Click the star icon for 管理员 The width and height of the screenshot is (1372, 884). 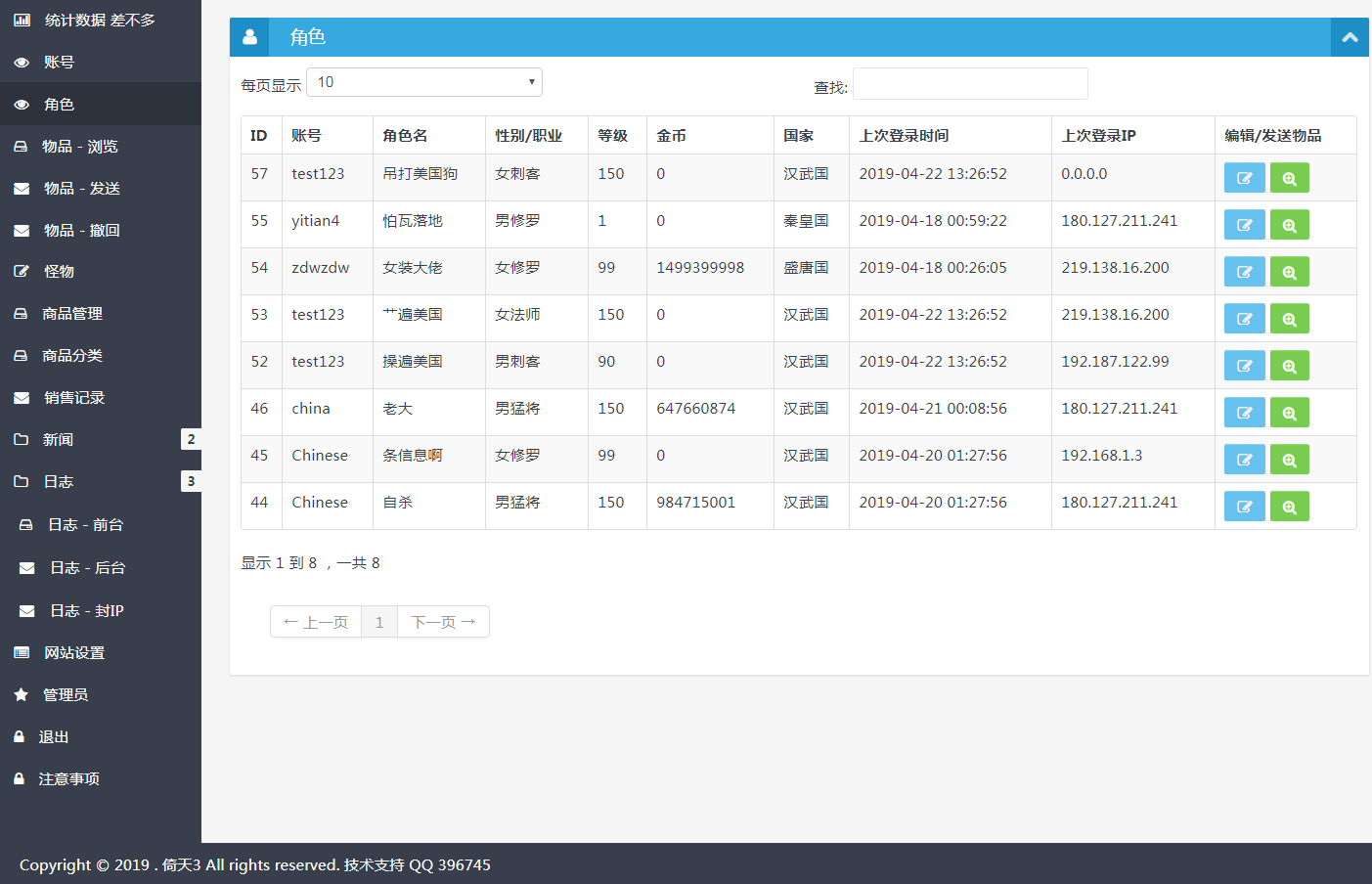coord(22,695)
